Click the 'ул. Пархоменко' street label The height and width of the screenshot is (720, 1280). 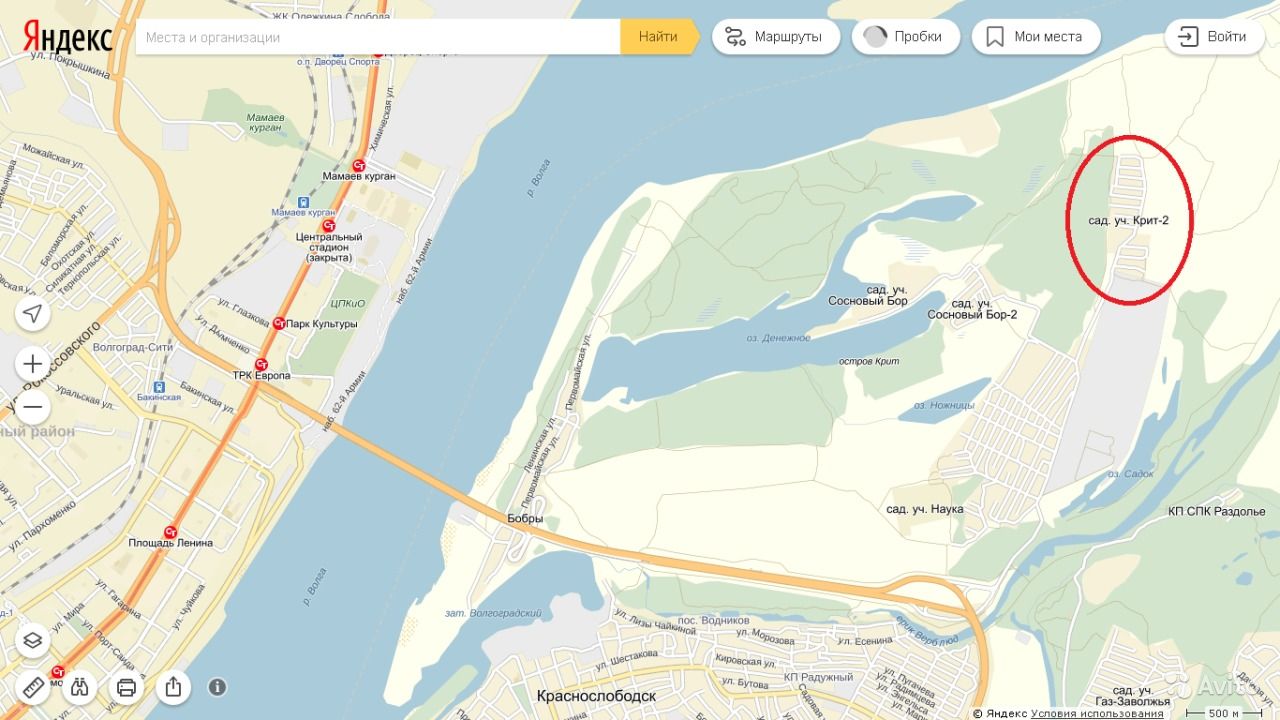[43, 527]
